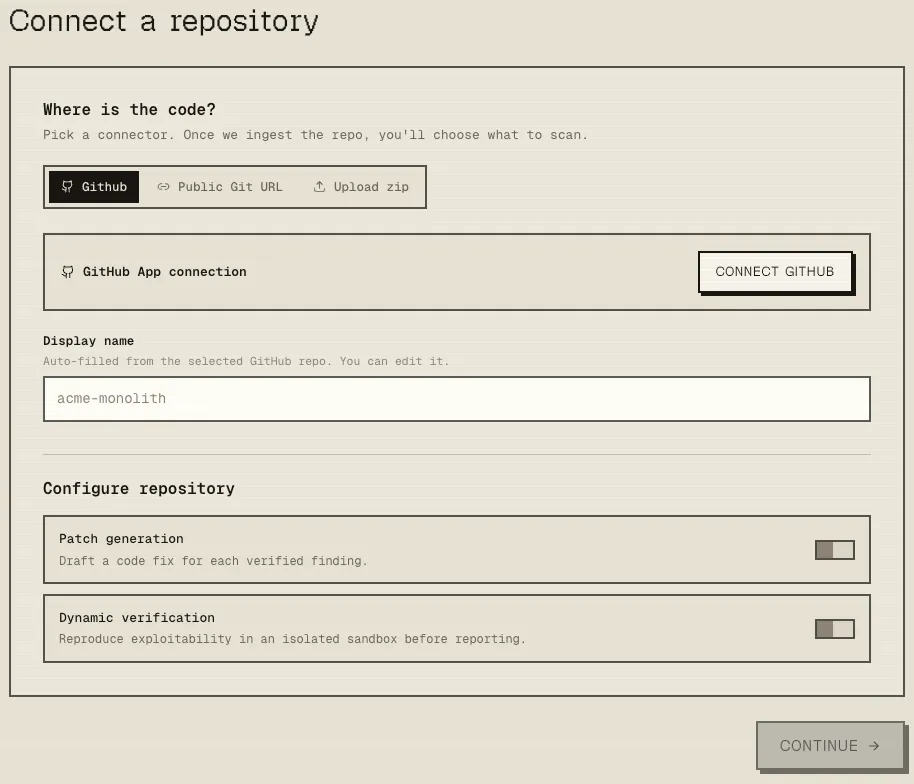Click 'Reproduce exploitability' description text

[x=292, y=639]
